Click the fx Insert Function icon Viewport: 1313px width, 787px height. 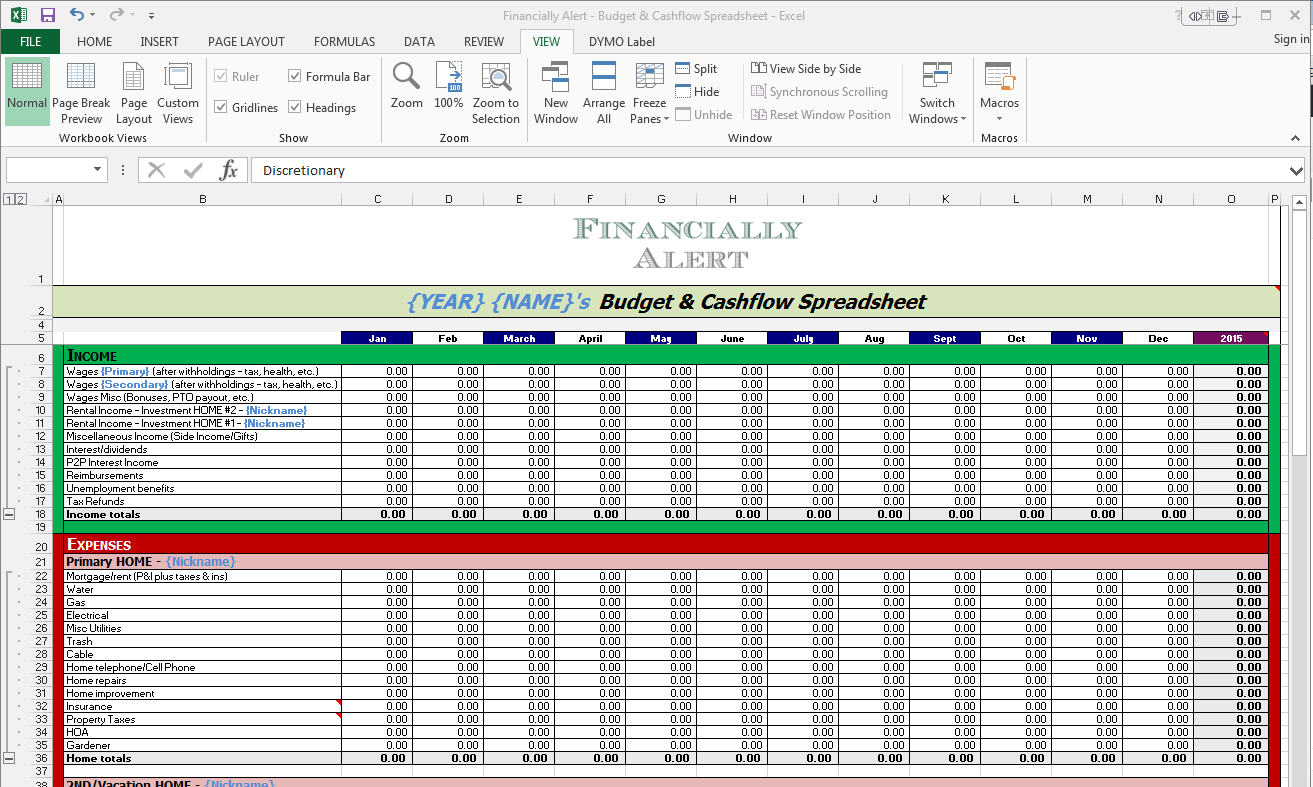(x=229, y=170)
